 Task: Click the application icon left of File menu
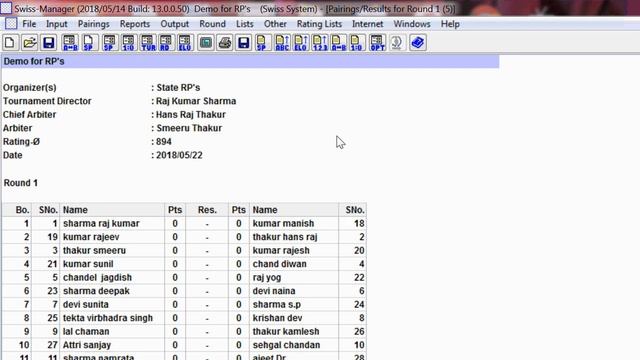click(11, 24)
